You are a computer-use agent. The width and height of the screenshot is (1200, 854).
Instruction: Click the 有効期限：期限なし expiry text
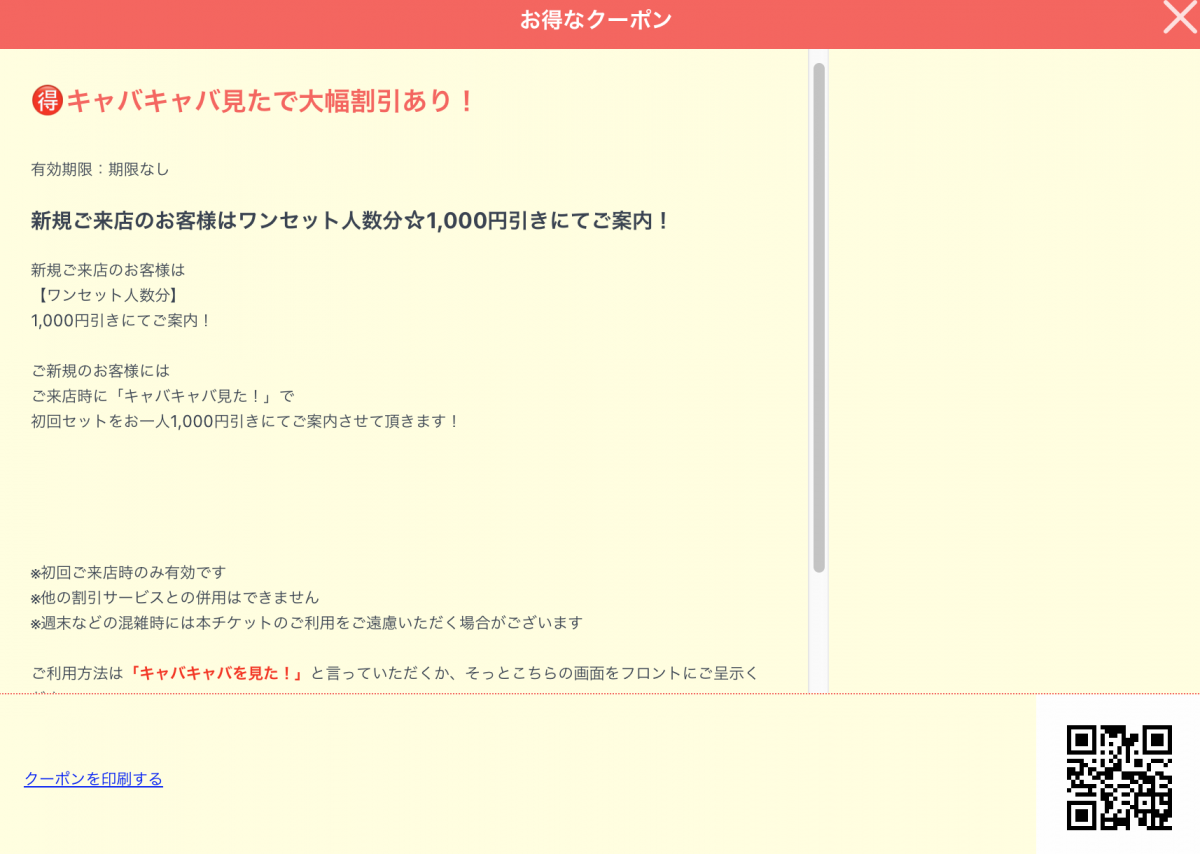(x=100, y=169)
